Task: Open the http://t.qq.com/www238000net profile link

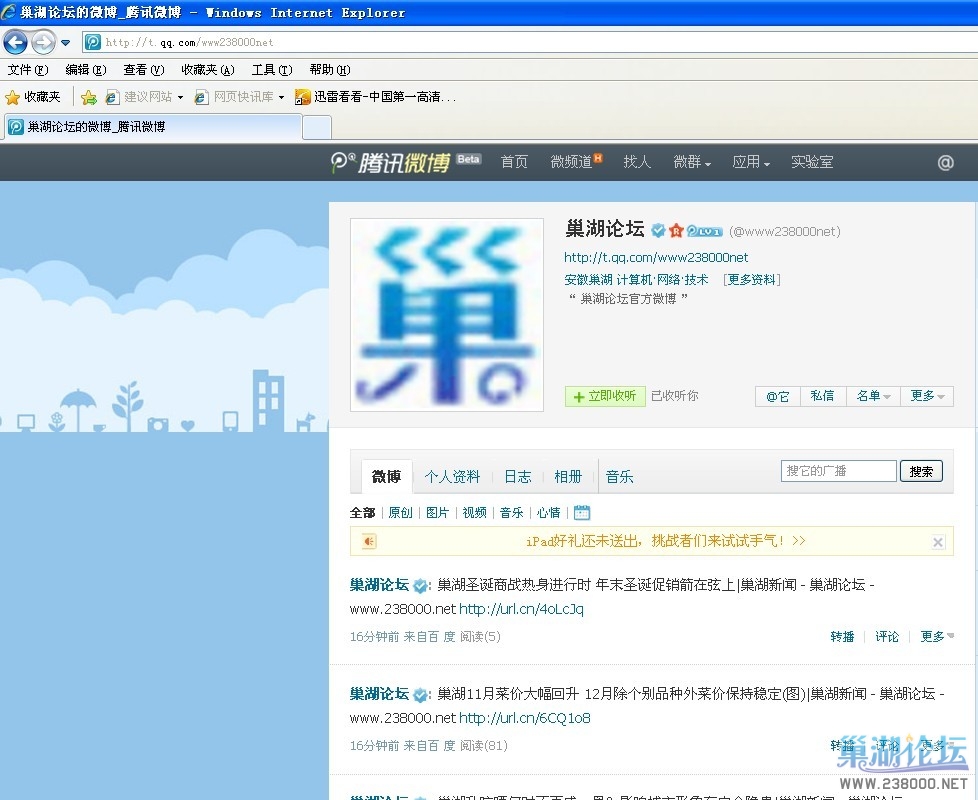Action: 656,258
